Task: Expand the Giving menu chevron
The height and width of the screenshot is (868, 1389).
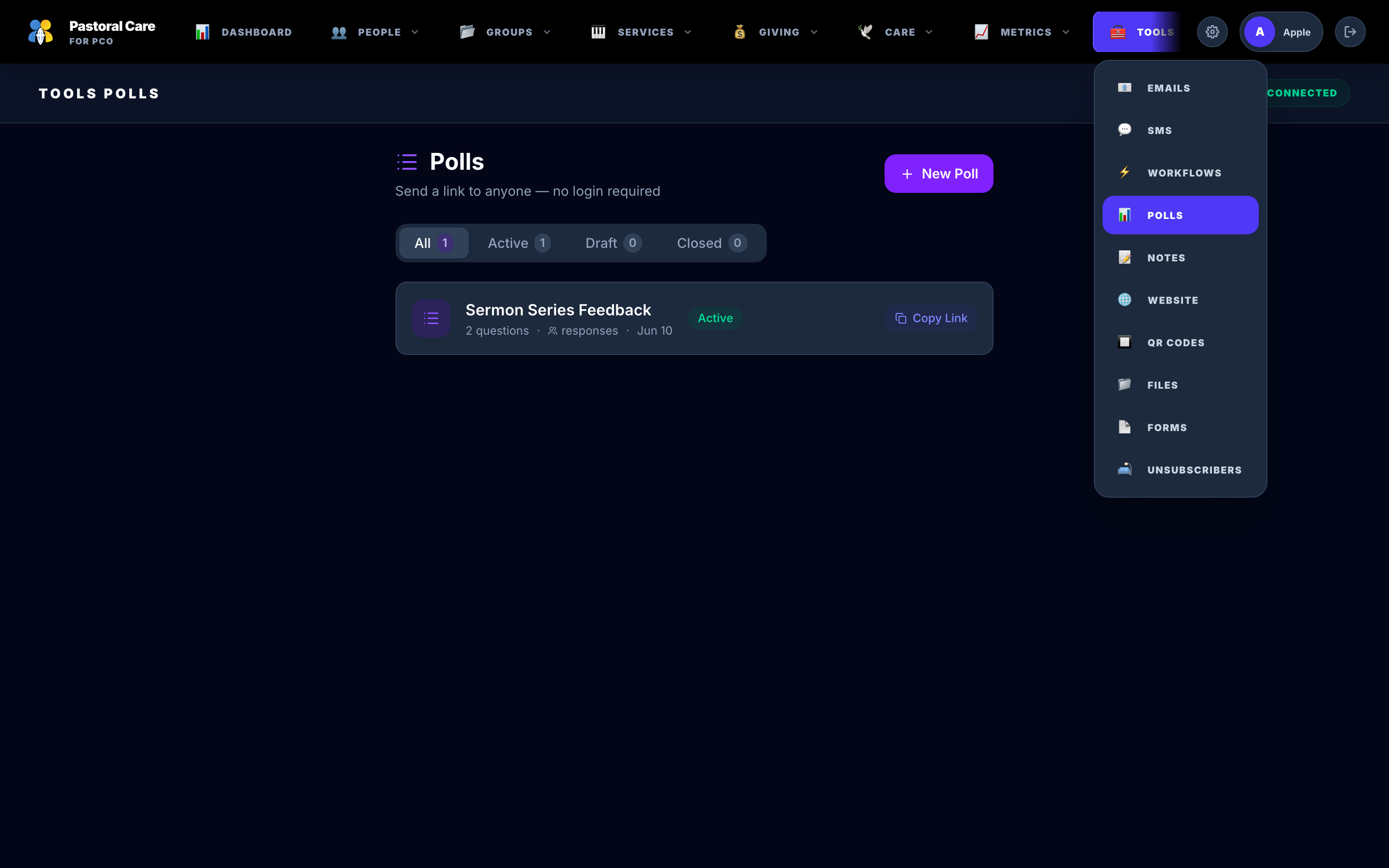Action: [x=814, y=32]
